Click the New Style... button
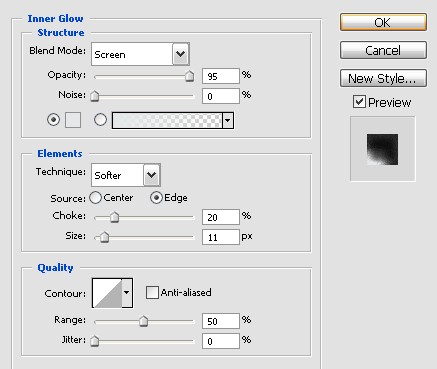 [383, 78]
